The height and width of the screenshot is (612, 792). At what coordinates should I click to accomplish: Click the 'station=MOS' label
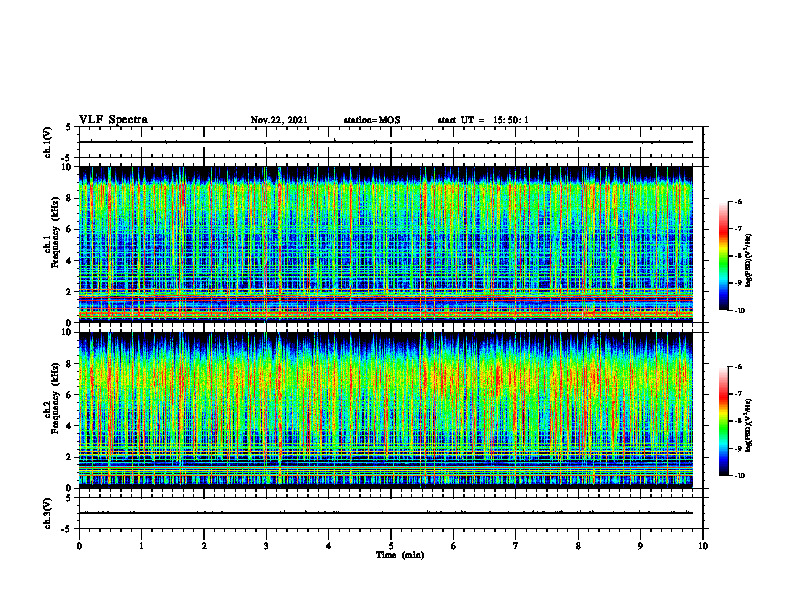tap(372, 120)
